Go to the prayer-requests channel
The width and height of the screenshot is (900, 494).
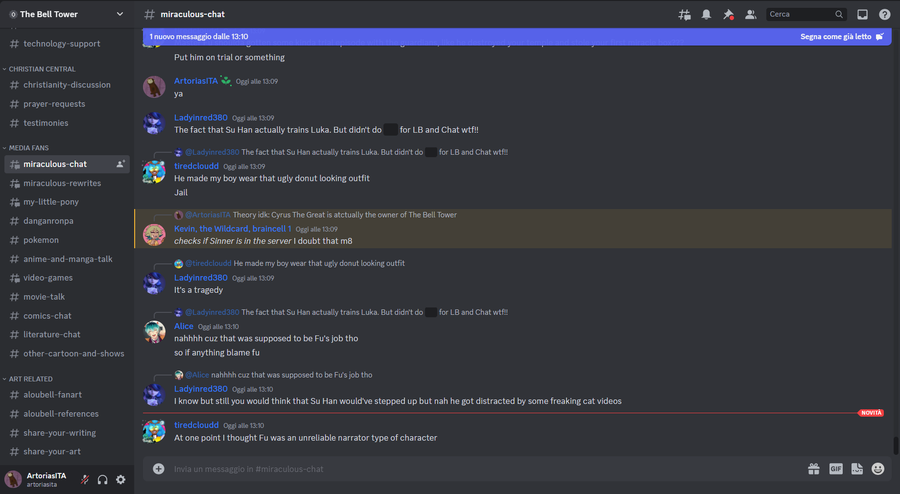pos(54,104)
